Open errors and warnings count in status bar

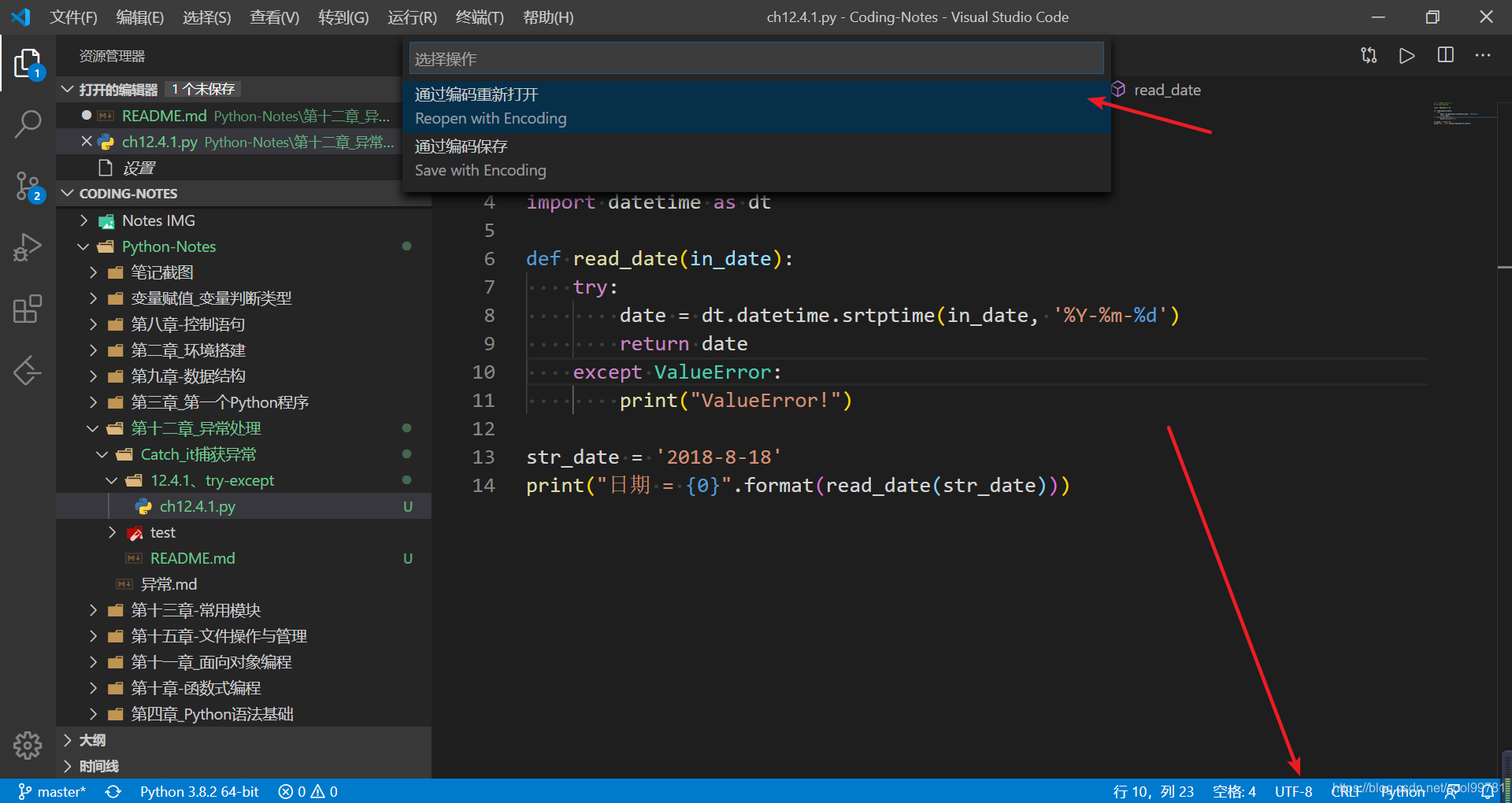(308, 791)
